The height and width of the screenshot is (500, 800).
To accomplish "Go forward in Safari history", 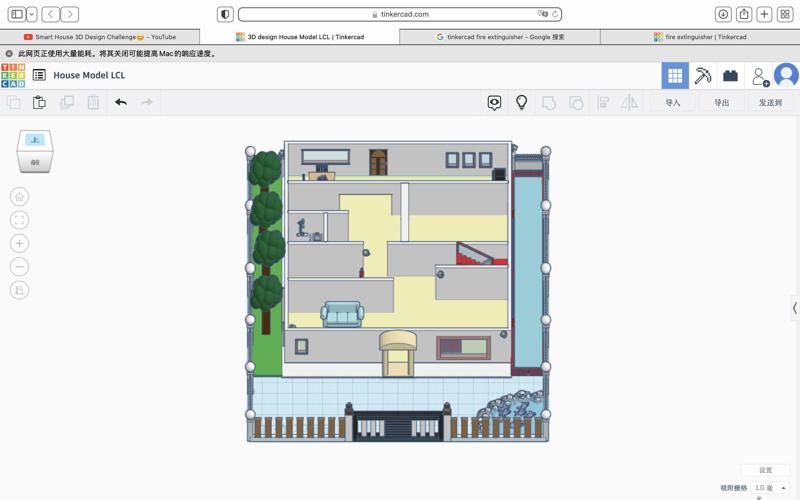I will 70,14.
